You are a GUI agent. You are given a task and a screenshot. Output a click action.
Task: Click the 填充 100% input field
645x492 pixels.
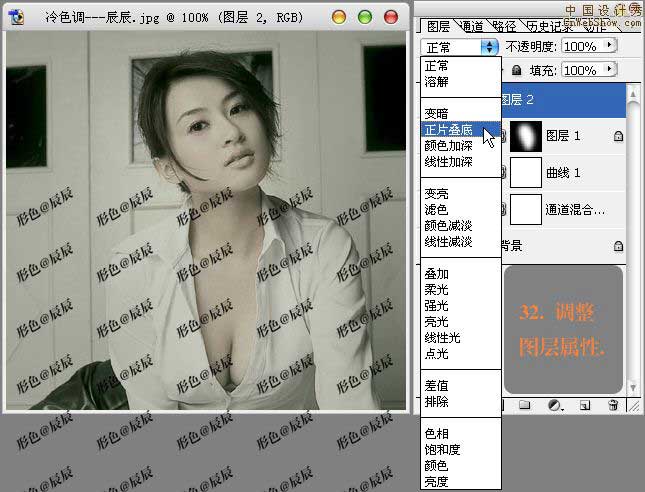[x=583, y=70]
